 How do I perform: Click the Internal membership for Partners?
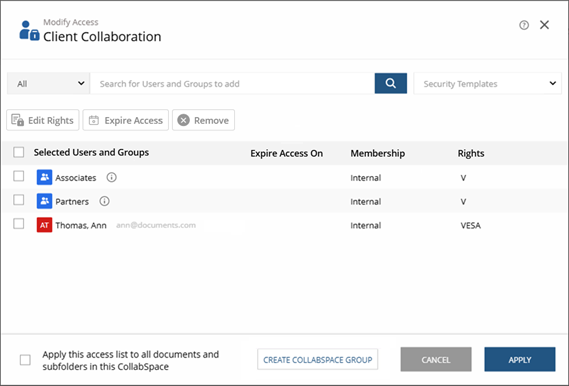point(365,201)
